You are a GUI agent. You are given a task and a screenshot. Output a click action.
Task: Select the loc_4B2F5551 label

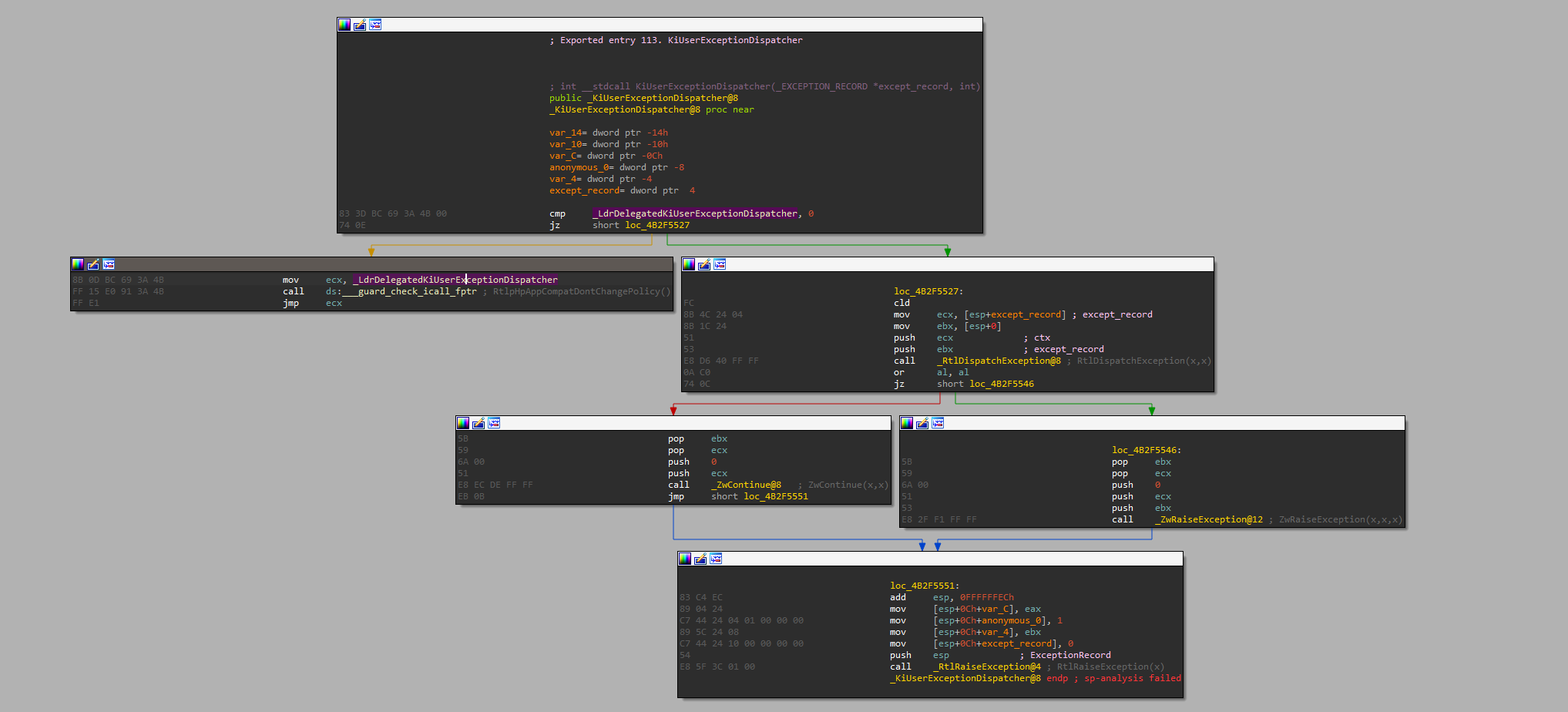pyautogui.click(x=925, y=586)
